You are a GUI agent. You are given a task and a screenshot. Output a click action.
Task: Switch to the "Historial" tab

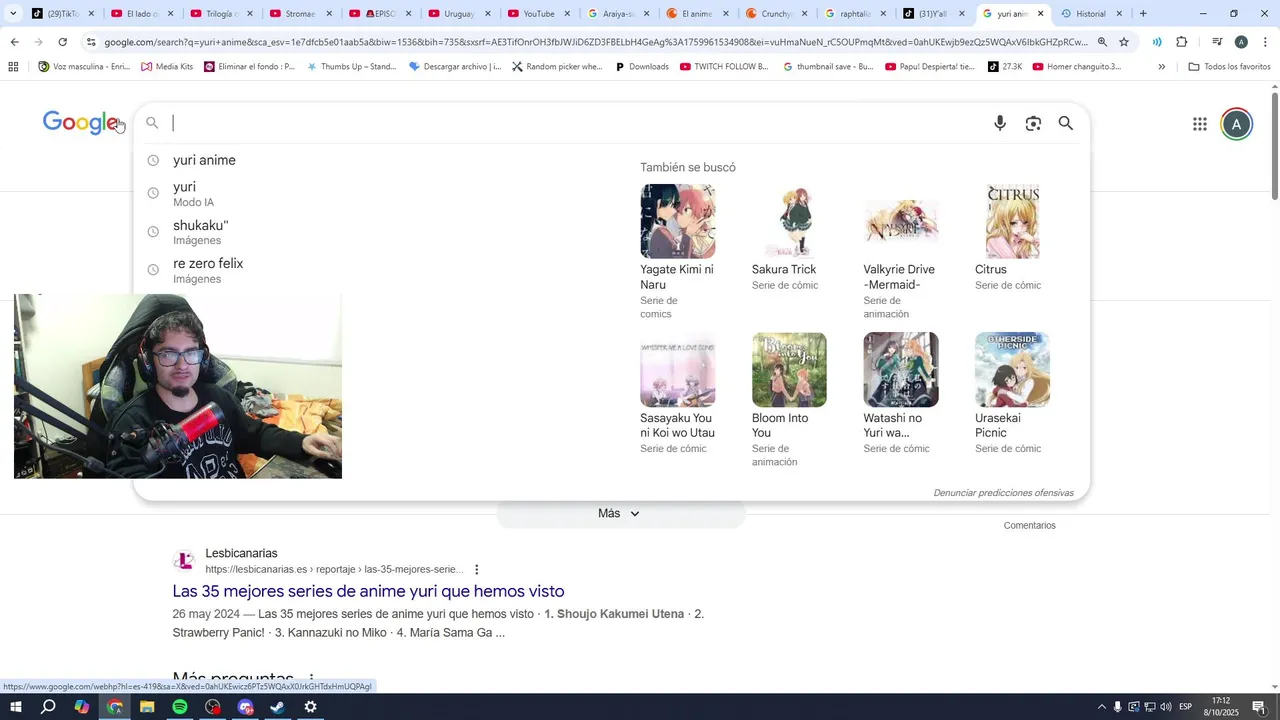pos(1091,14)
